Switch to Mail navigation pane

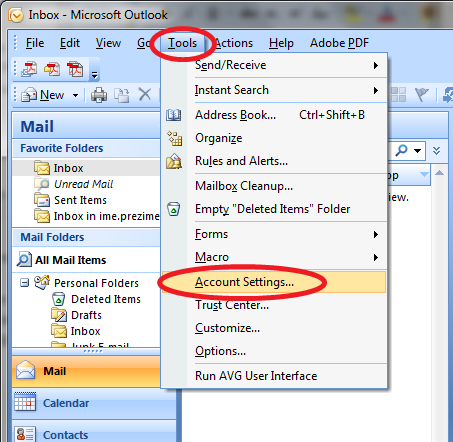(86, 371)
